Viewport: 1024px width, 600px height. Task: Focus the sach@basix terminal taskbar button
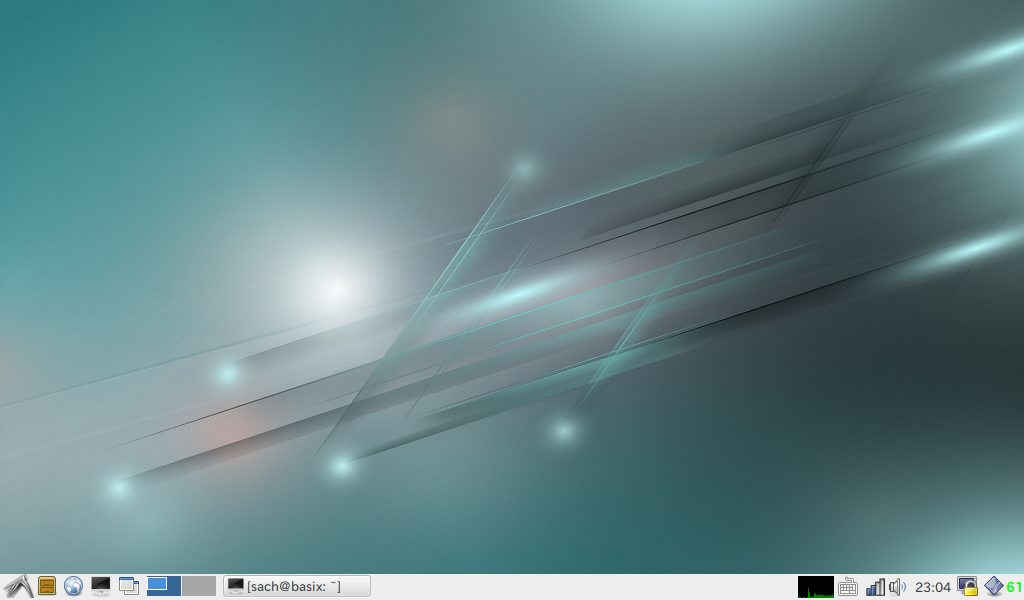(x=296, y=586)
